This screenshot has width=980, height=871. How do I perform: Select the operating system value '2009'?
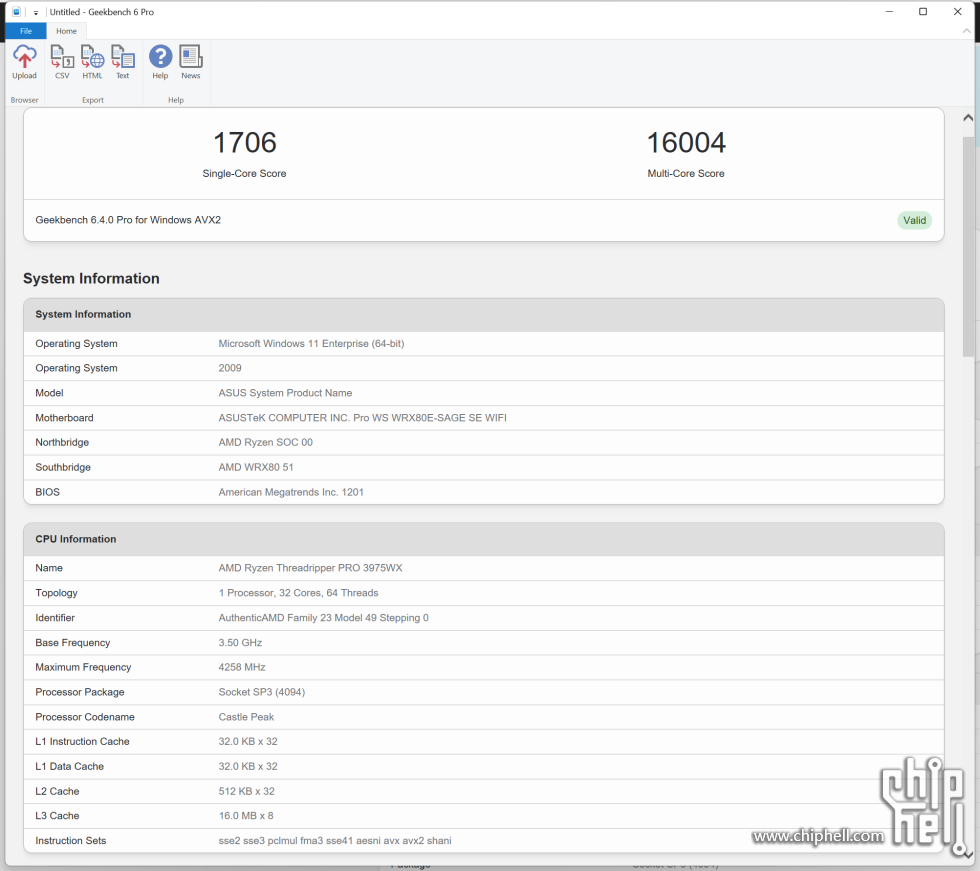pos(230,368)
